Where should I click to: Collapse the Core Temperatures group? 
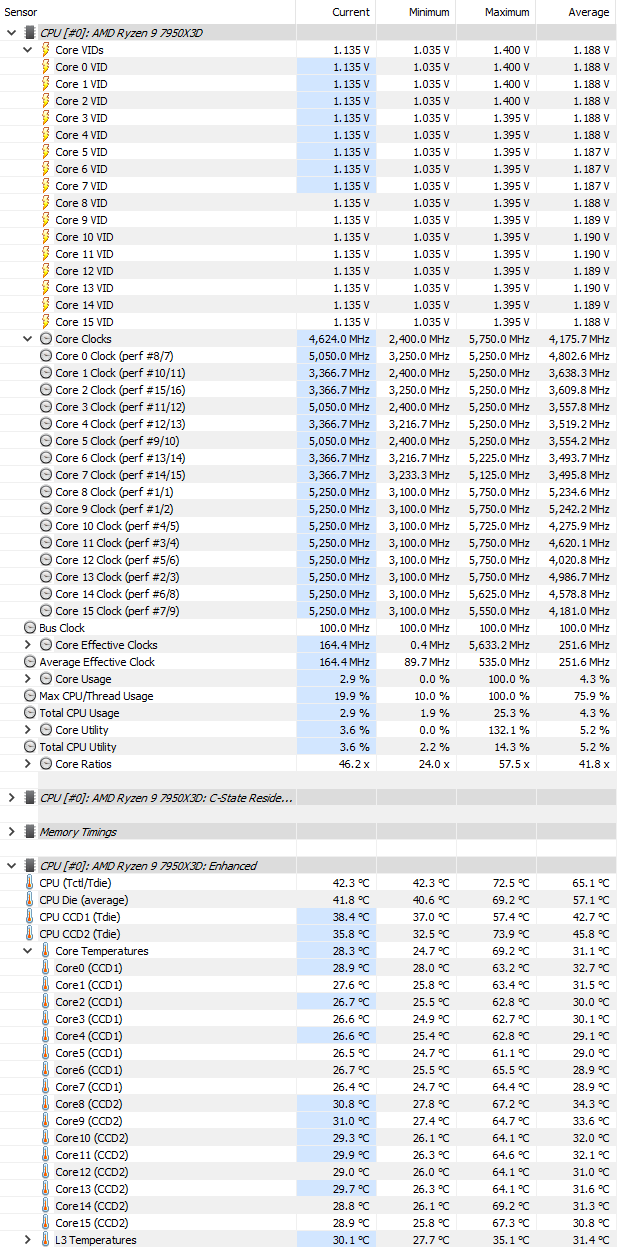tap(27, 951)
